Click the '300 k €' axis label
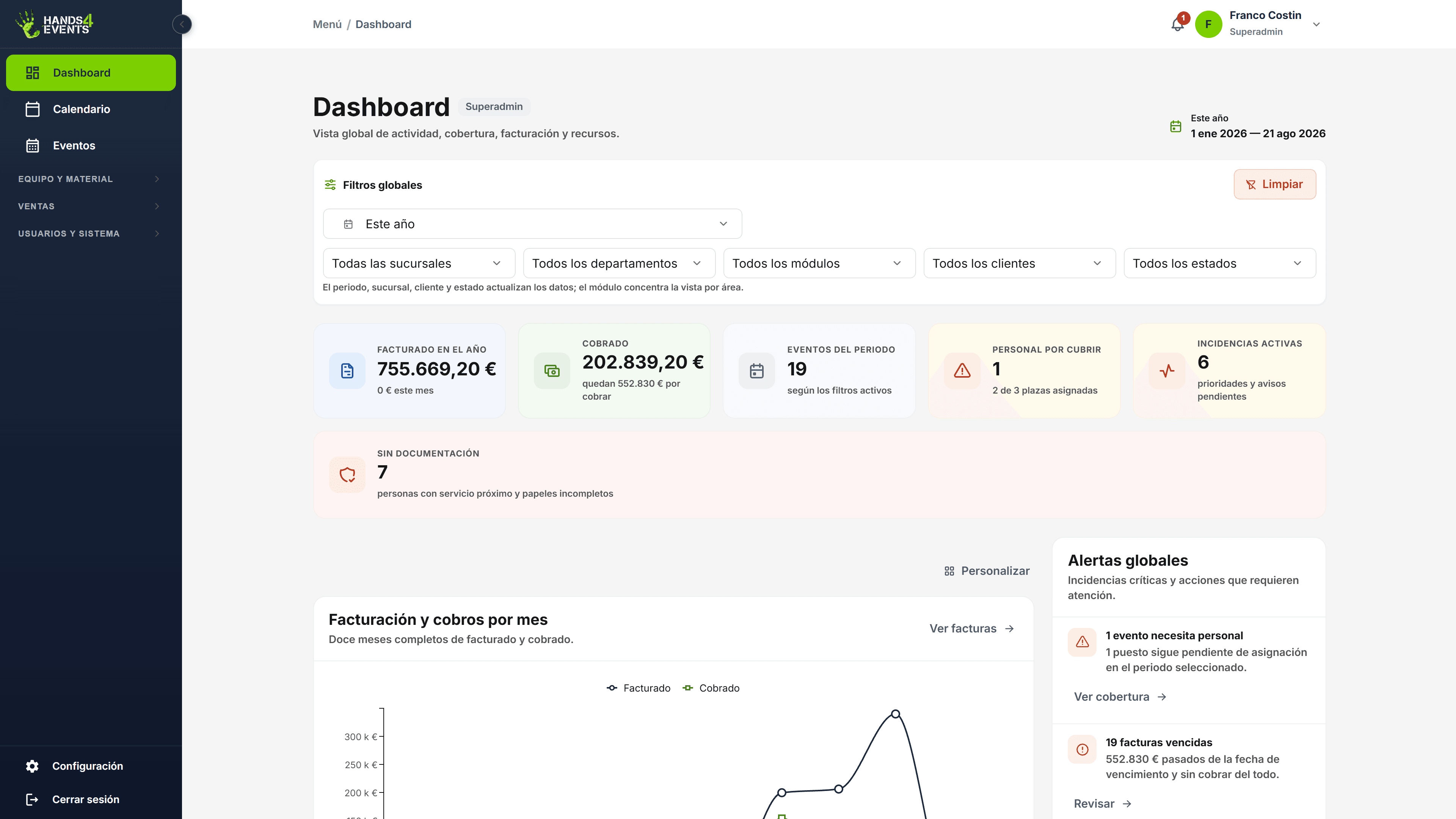Screen dimensions: 1456x819 361,737
